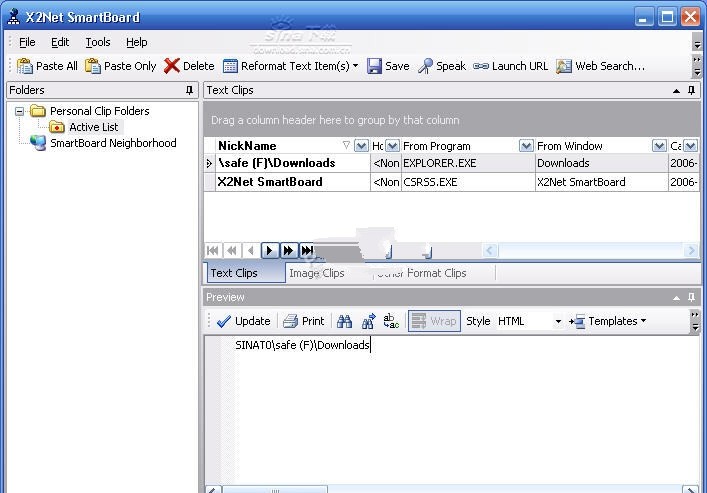
Task: Click the Launch URL chain icon
Action: (x=481, y=66)
